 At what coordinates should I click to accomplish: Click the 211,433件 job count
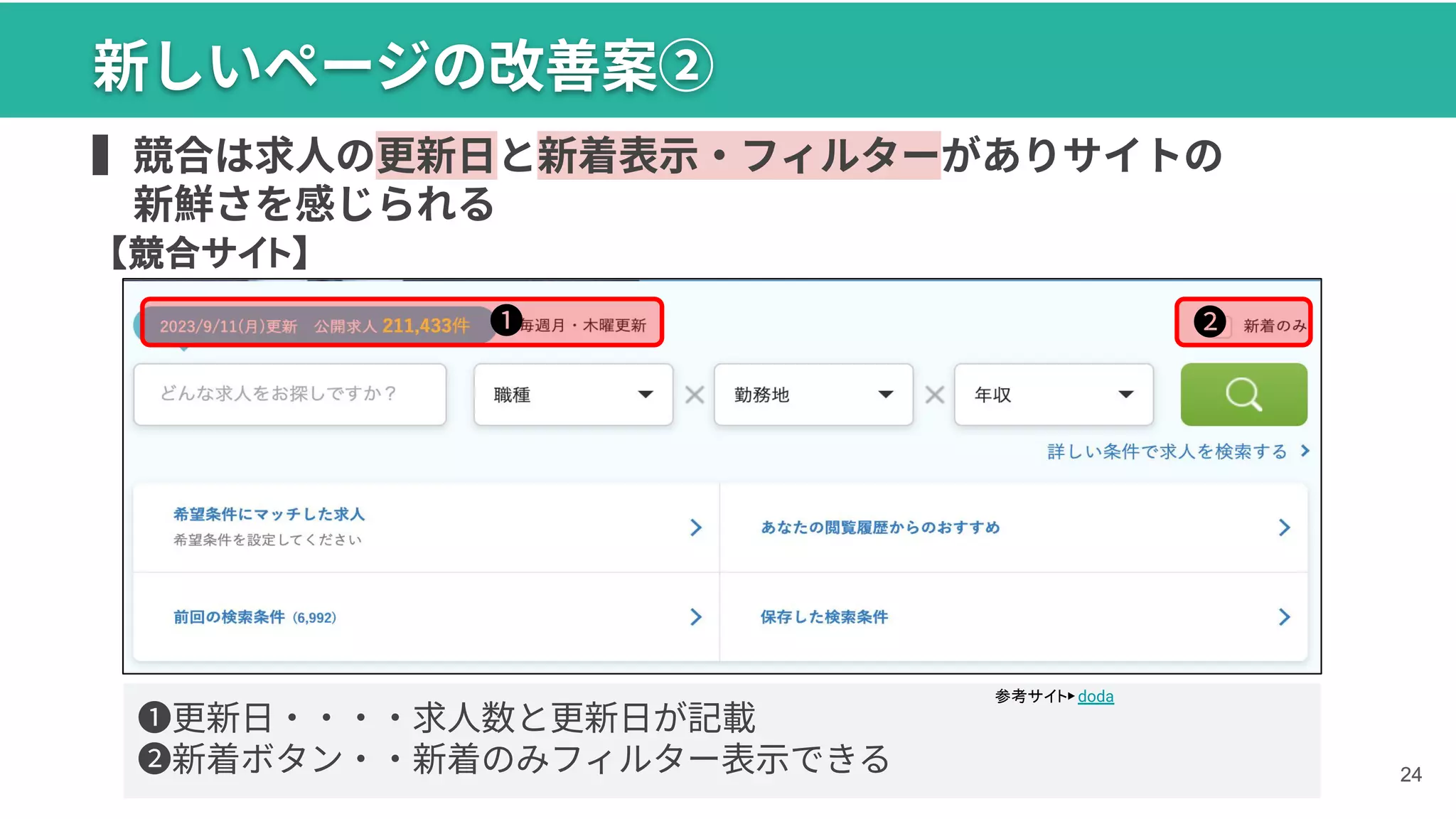[x=426, y=326]
